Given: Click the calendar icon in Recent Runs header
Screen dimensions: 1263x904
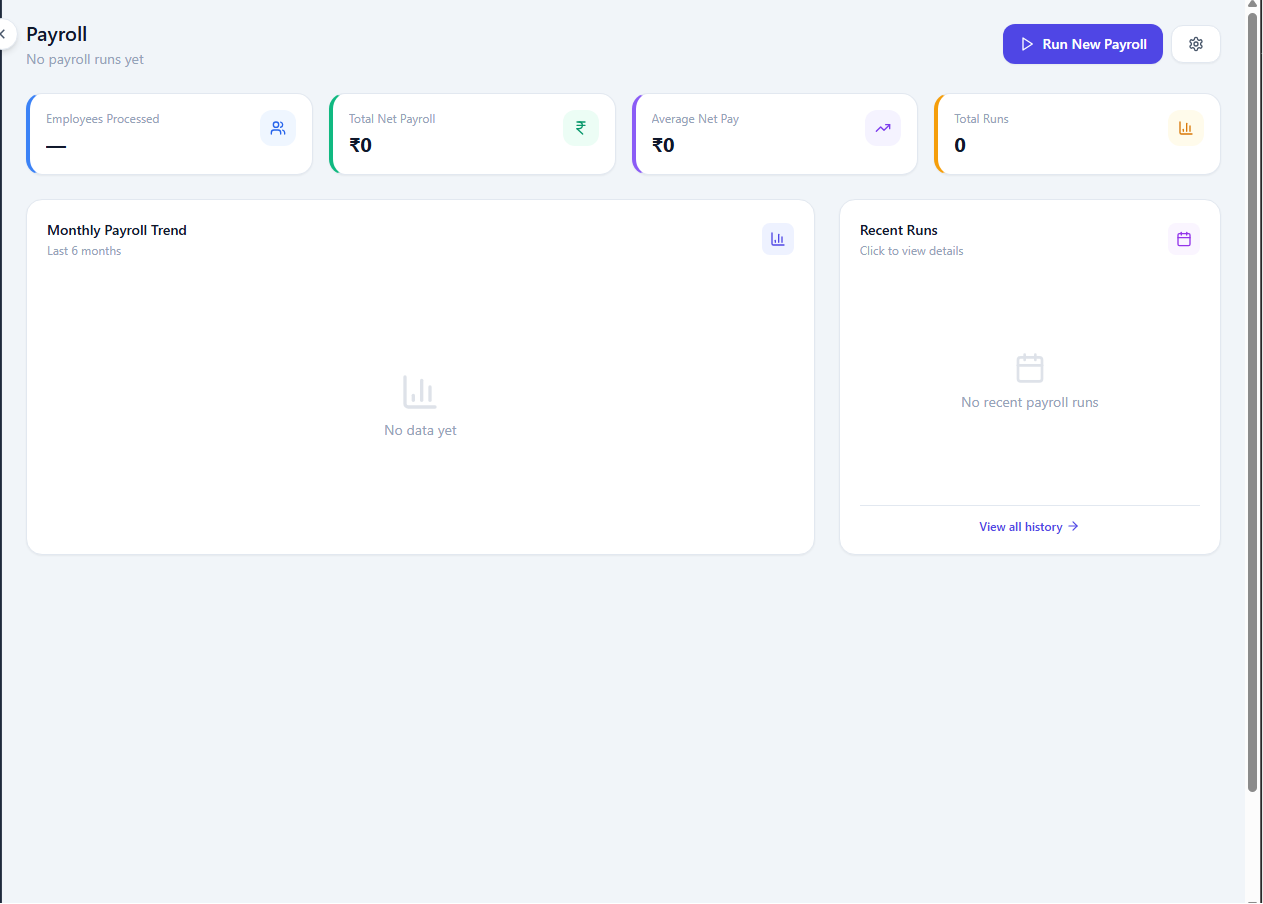Looking at the screenshot, I should (x=1184, y=239).
